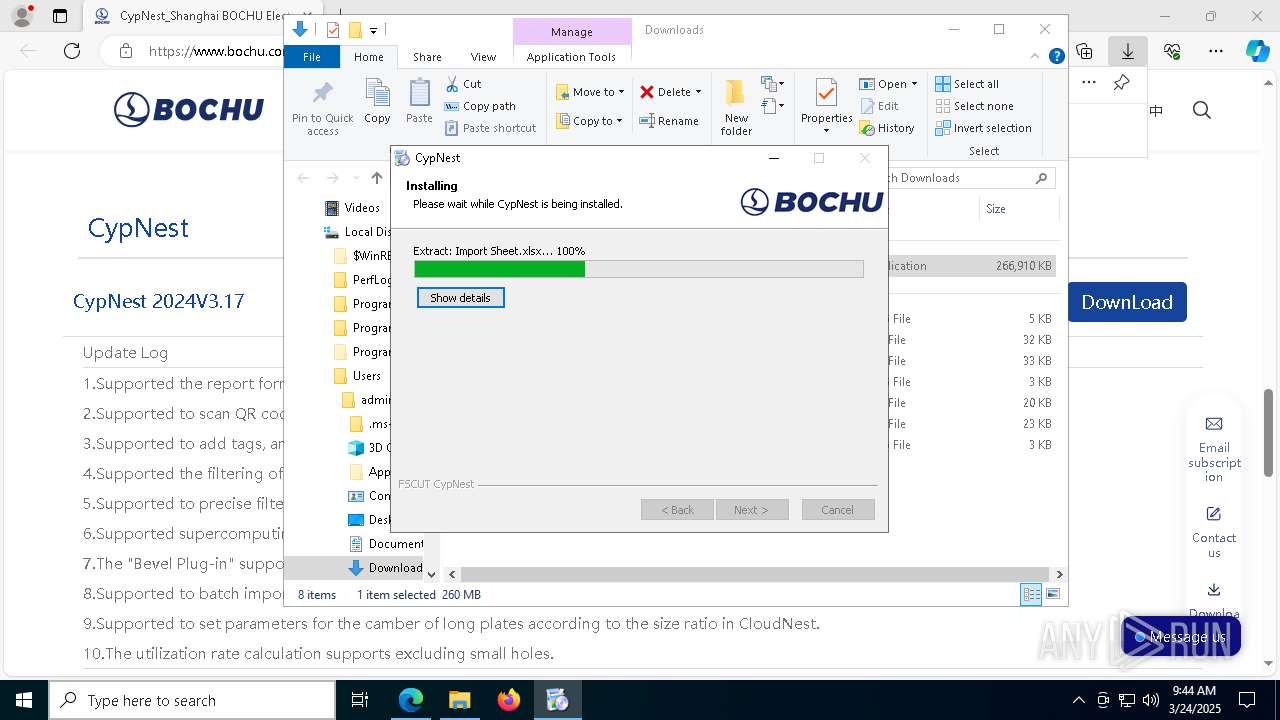
Task: Switch Explorer to large icons view
Action: [x=1052, y=595]
